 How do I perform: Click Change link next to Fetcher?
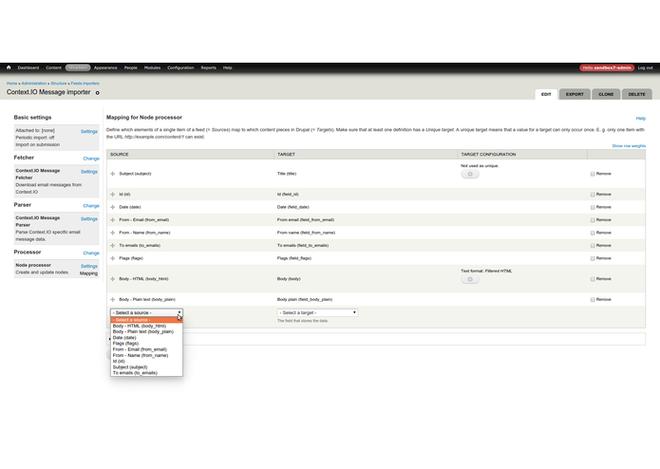(91, 159)
